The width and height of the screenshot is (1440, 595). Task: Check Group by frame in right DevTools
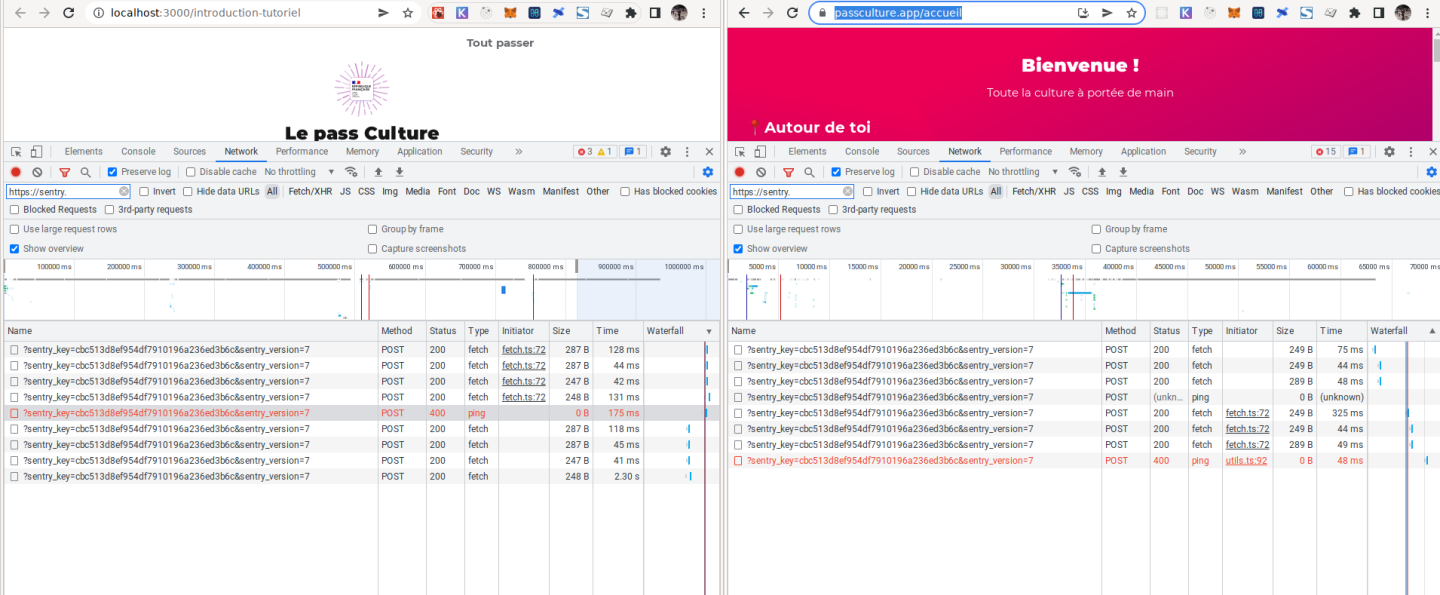pyautogui.click(x=1097, y=229)
